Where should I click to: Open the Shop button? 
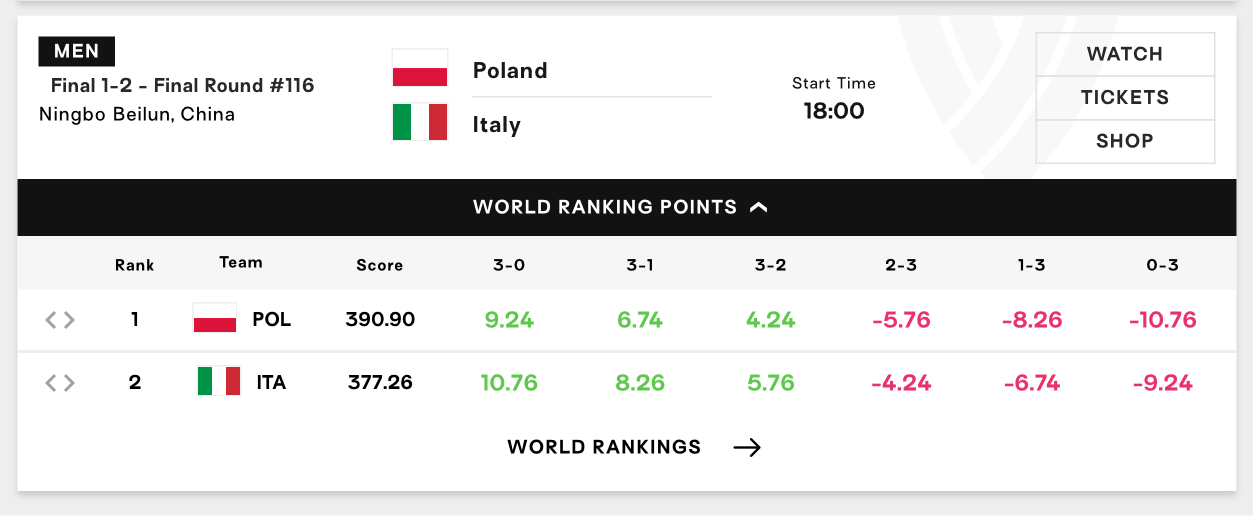(1125, 141)
